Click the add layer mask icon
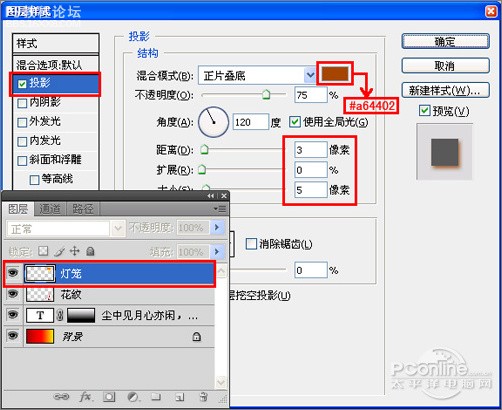Screen dimensions: 502x410 [109, 397]
